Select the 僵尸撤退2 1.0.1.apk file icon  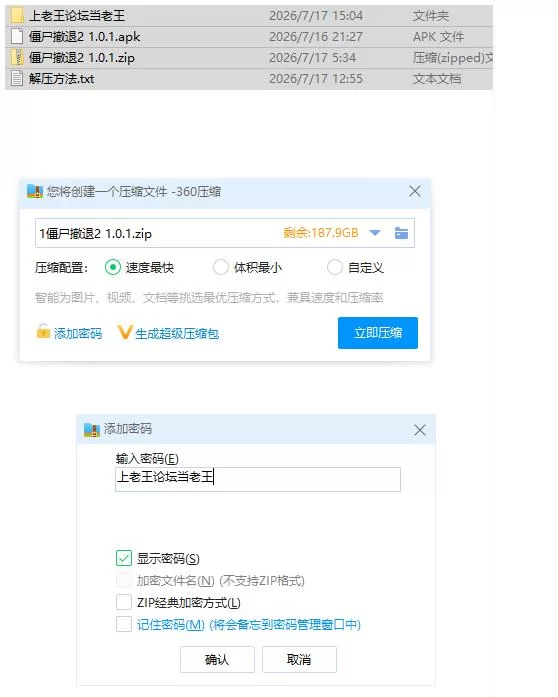pyautogui.click(x=17, y=36)
